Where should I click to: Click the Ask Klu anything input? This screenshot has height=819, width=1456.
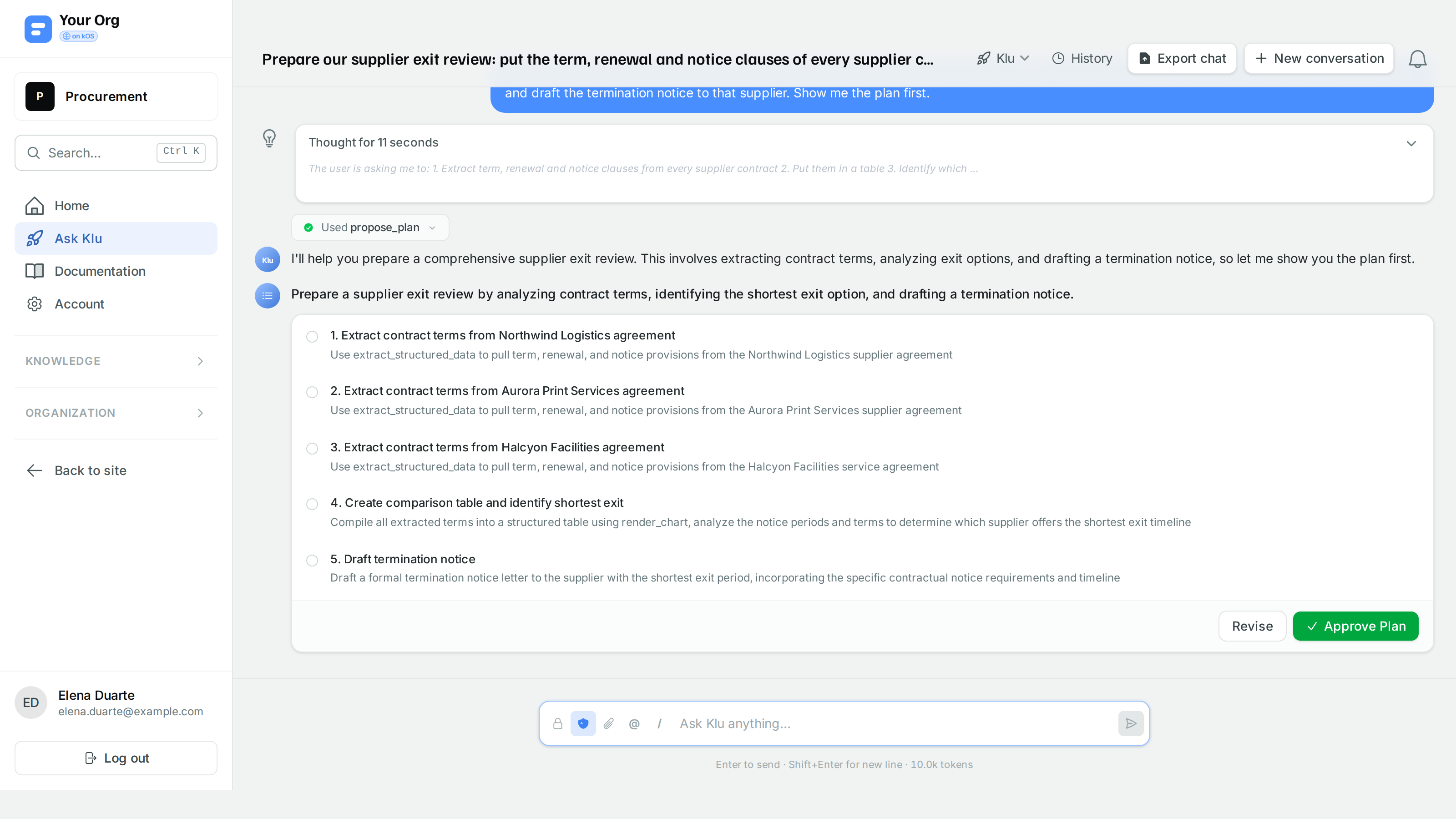[894, 723]
